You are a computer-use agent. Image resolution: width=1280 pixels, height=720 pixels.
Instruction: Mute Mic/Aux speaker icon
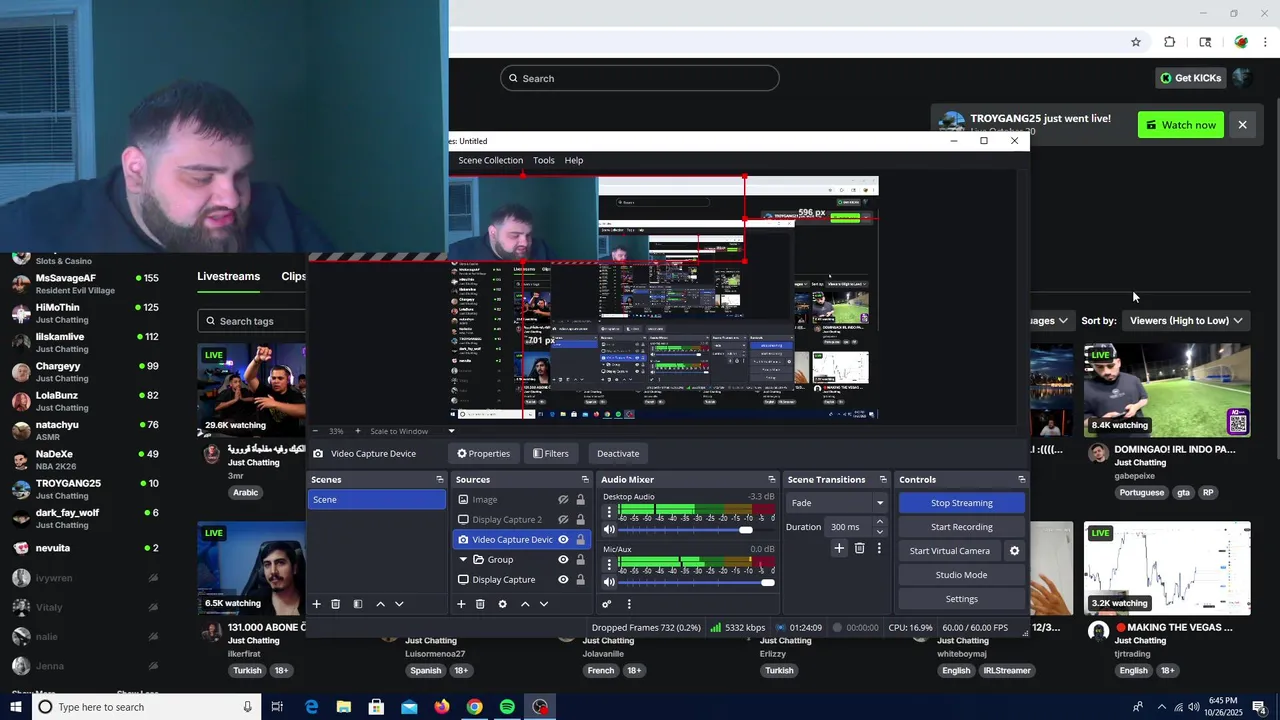(x=609, y=582)
